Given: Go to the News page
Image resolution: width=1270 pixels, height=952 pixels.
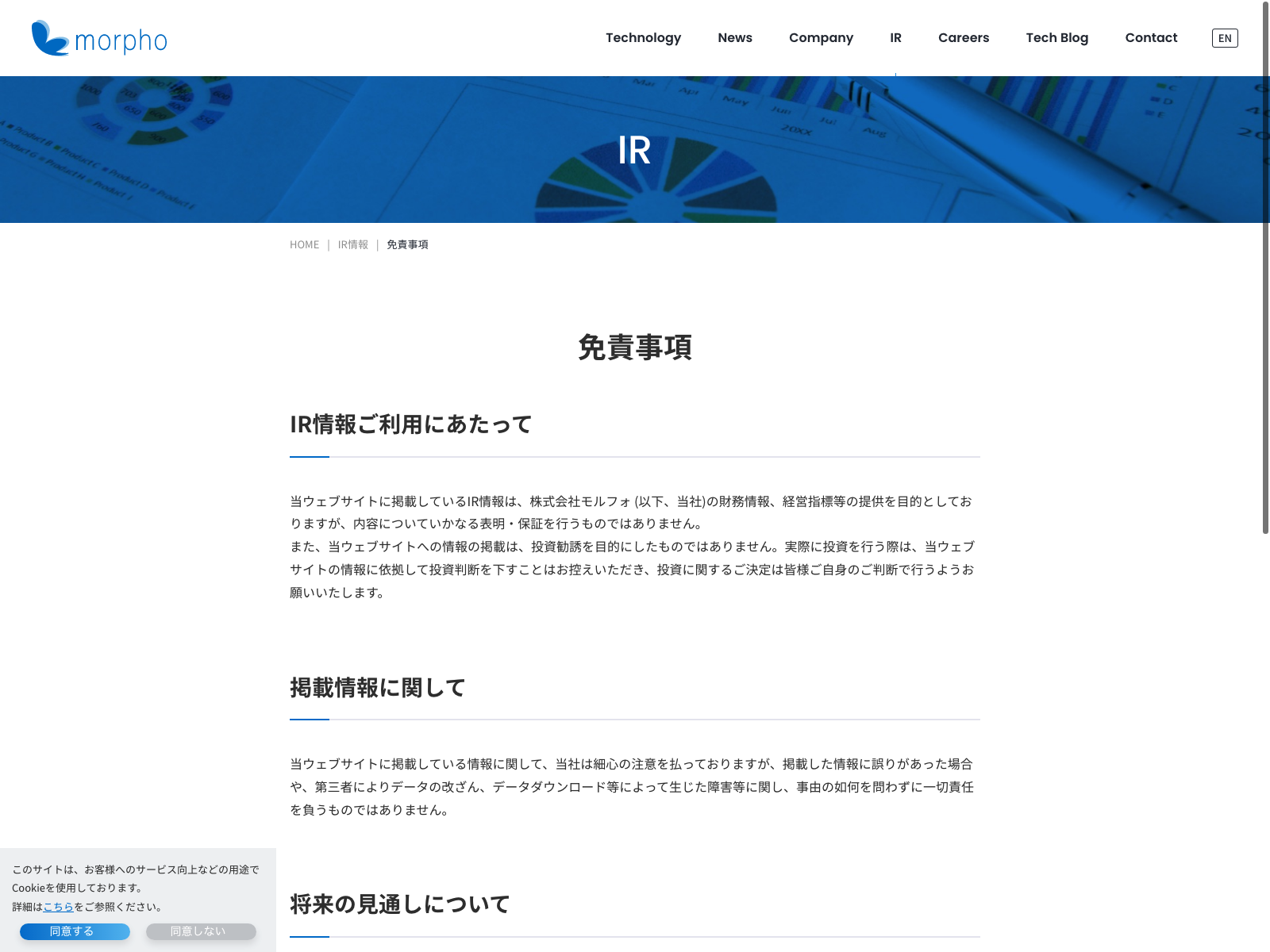Looking at the screenshot, I should tap(734, 38).
